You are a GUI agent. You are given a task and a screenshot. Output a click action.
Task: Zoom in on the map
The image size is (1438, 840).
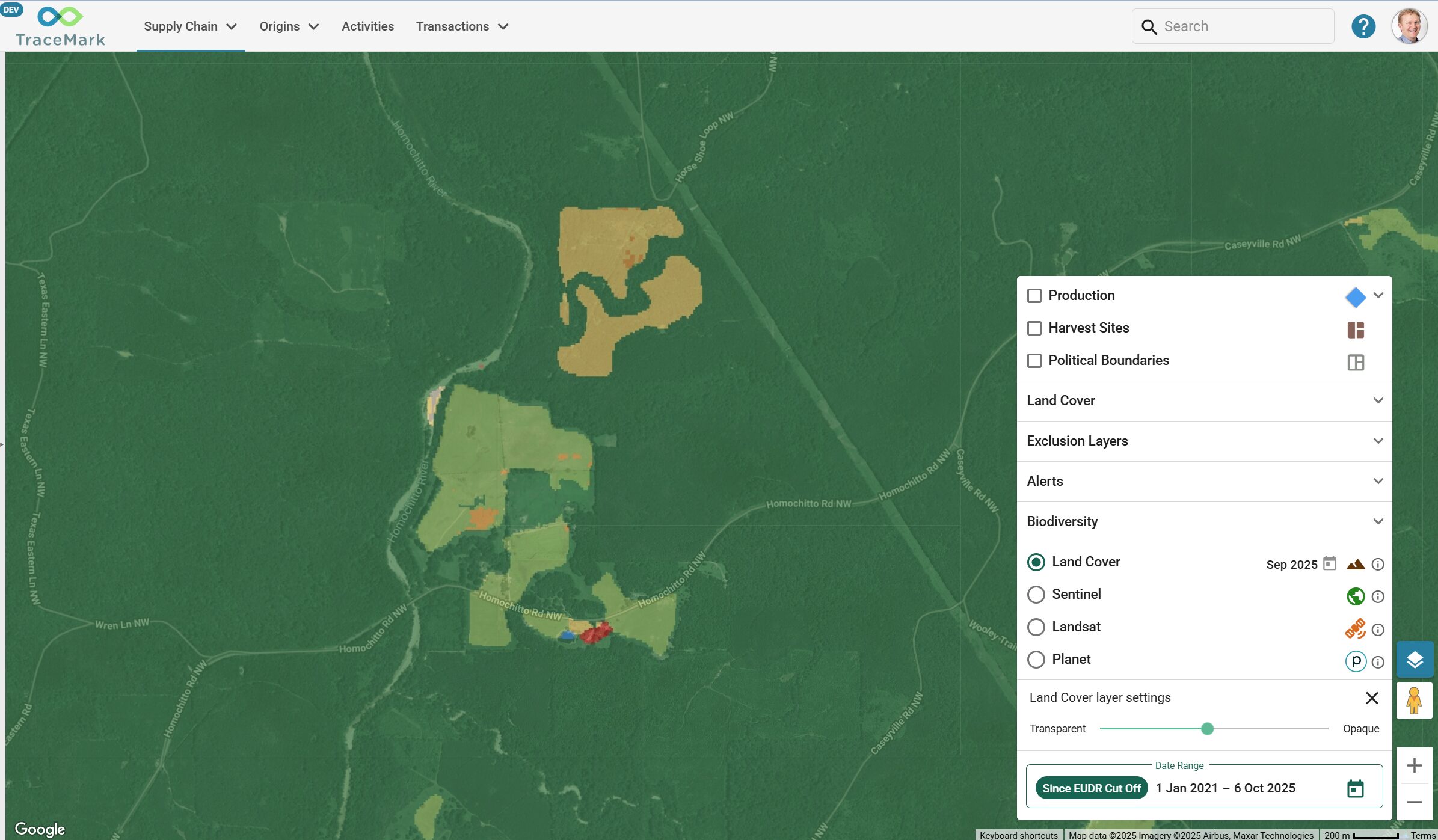click(1414, 765)
